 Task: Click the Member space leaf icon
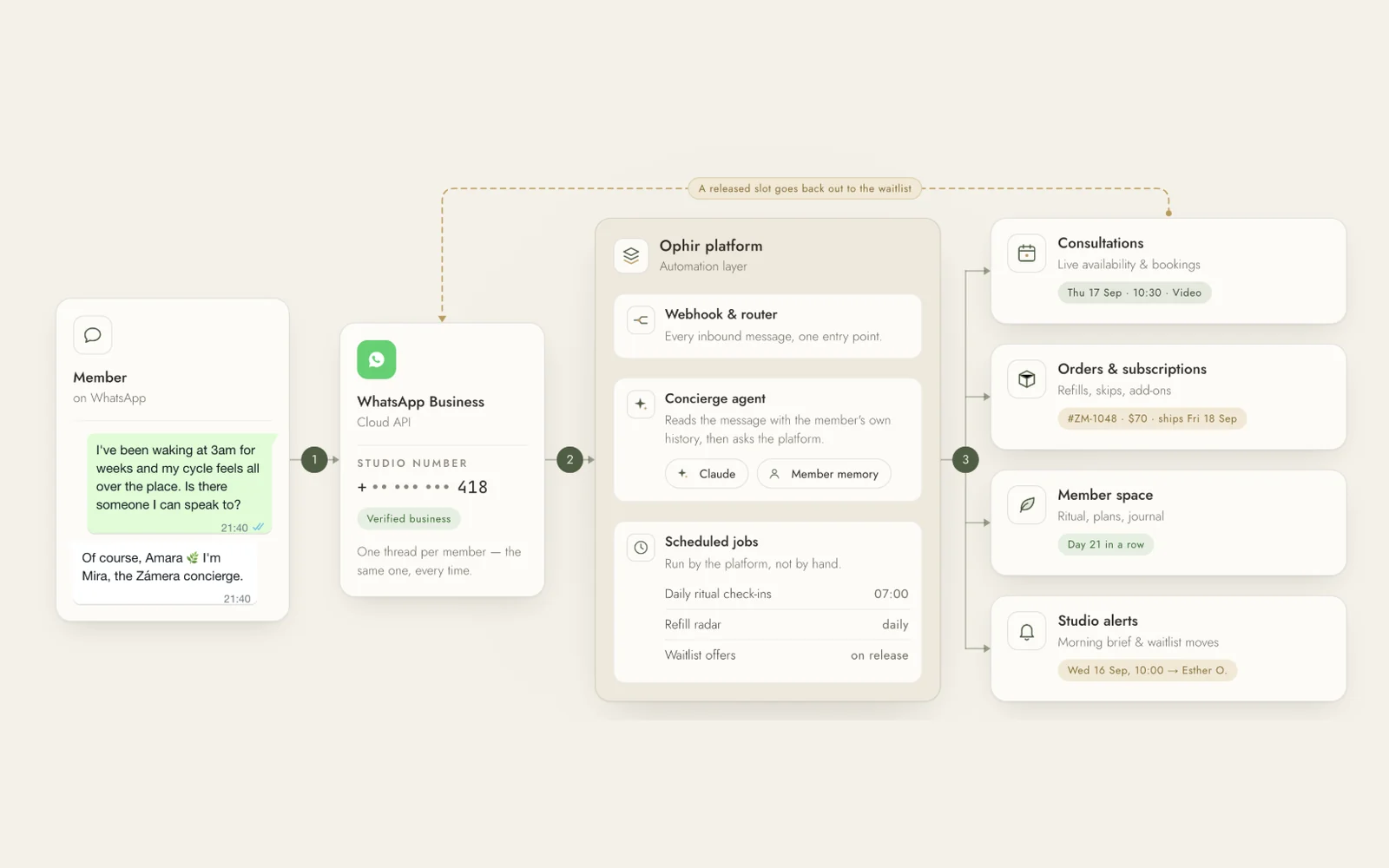pyautogui.click(x=1027, y=505)
